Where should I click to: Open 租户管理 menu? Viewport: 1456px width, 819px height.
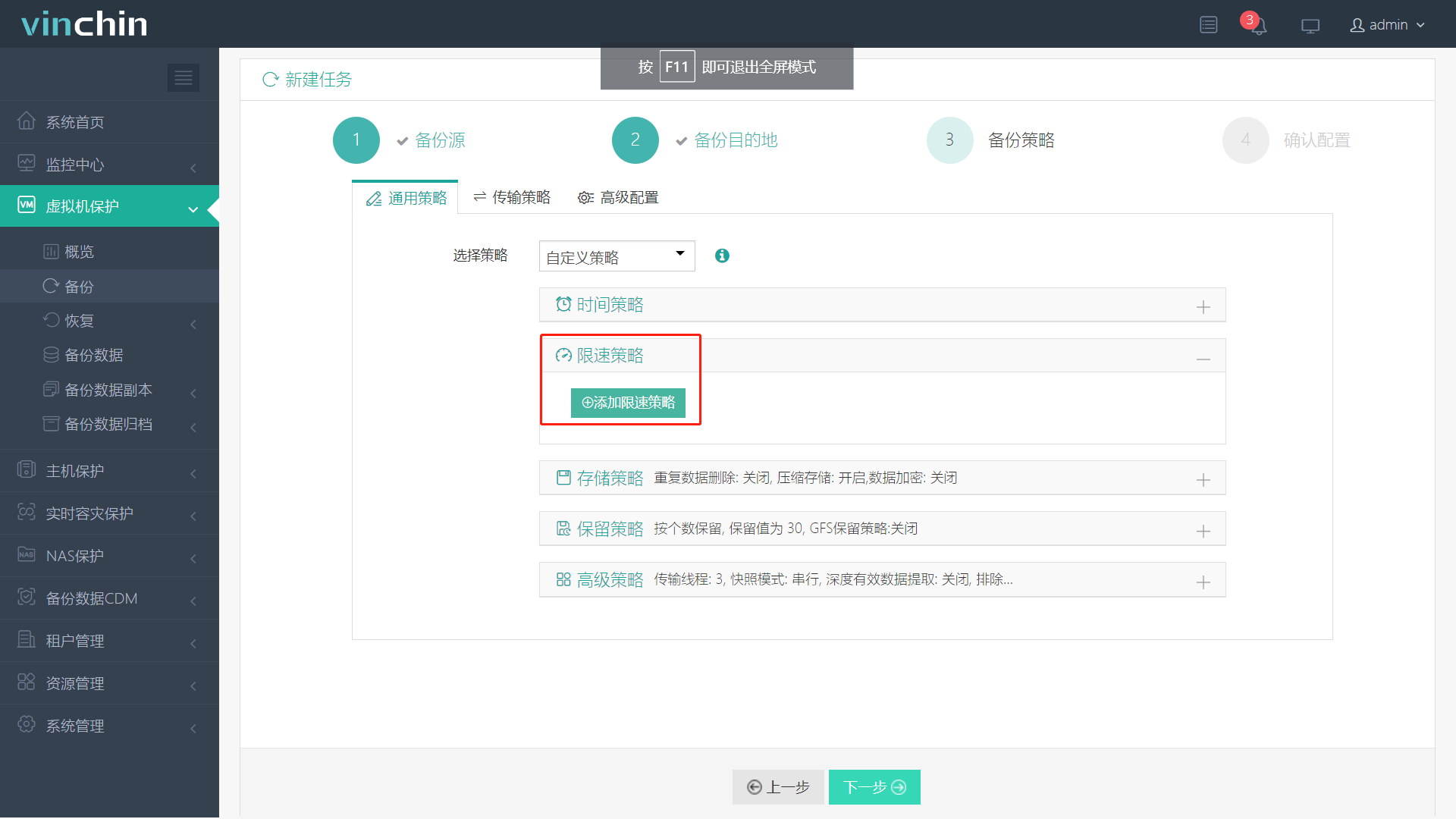click(x=109, y=641)
